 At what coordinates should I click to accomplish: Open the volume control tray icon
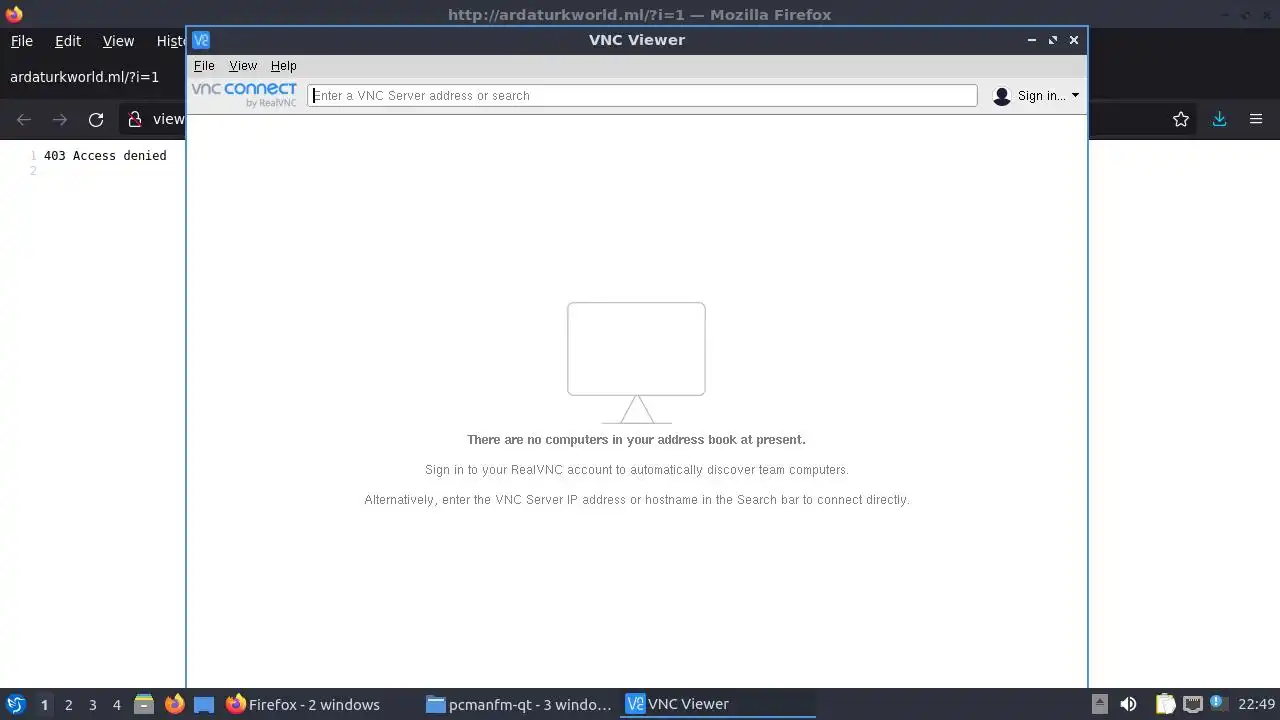tap(1128, 704)
